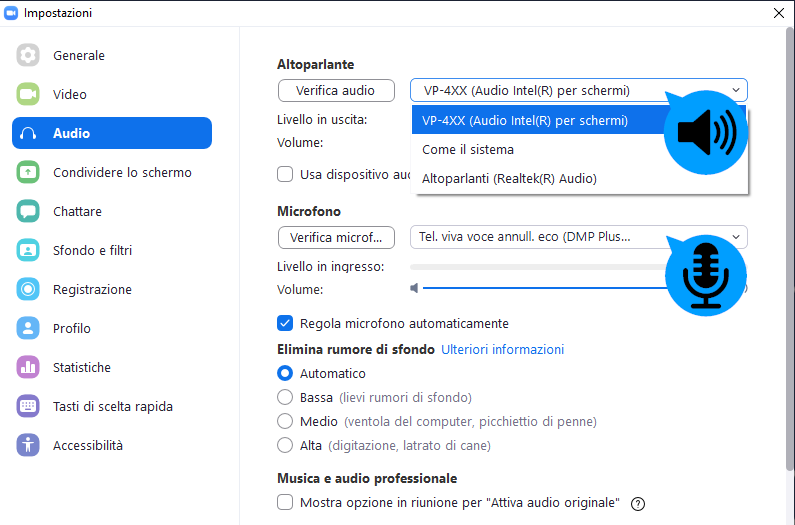Select the Bassa noise suppression option
Viewport: 795px width, 525px height.
click(x=285, y=397)
